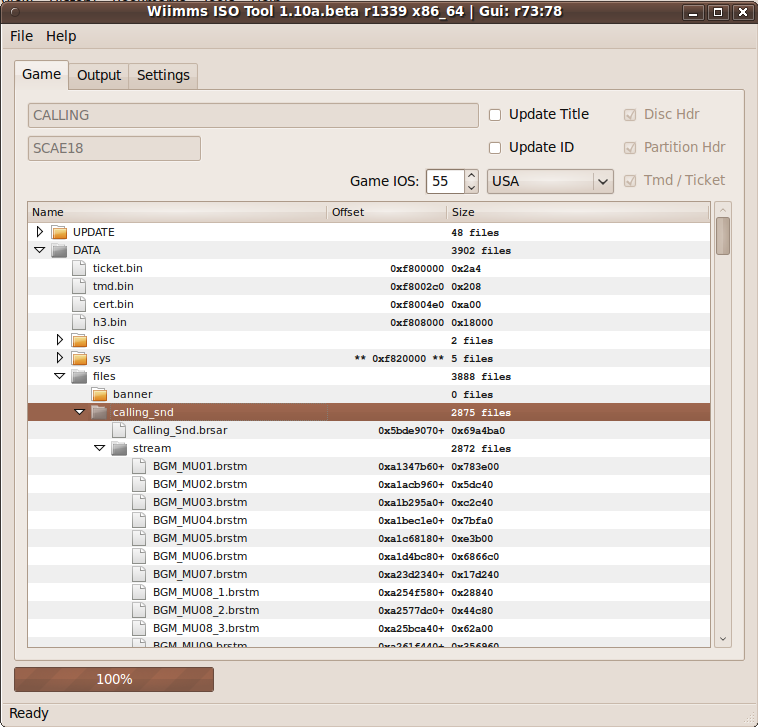The height and width of the screenshot is (727, 758).
Task: Click the ticket.bin file icon
Action: (79, 268)
